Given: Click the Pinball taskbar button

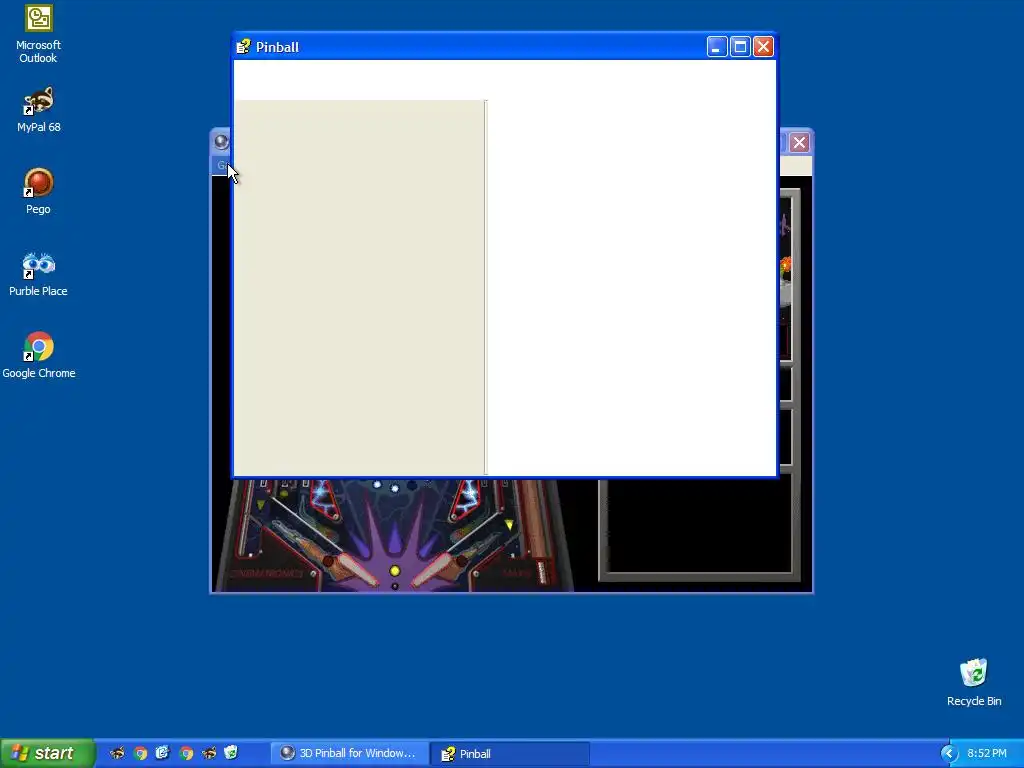Looking at the screenshot, I should pos(509,754).
